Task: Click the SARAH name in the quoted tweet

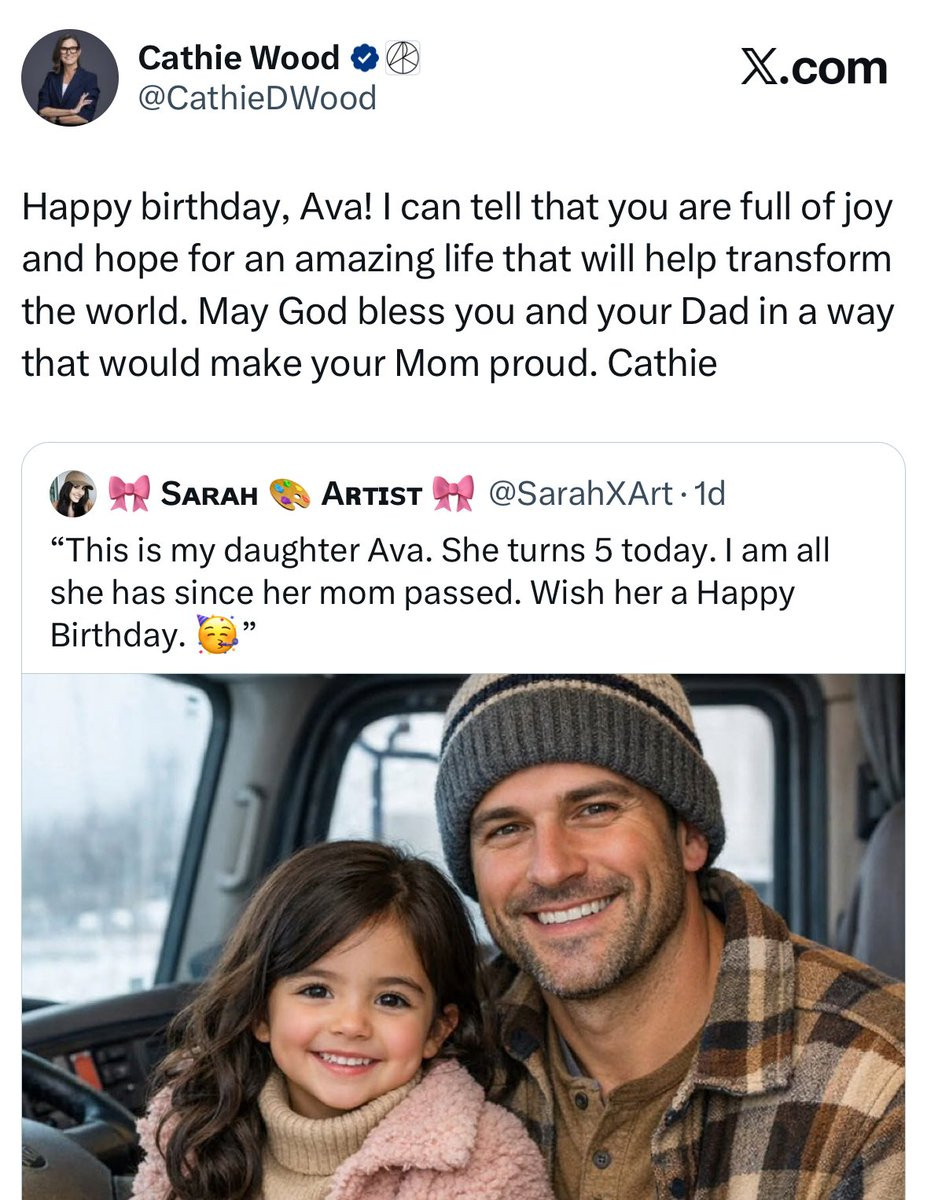Action: (x=209, y=494)
